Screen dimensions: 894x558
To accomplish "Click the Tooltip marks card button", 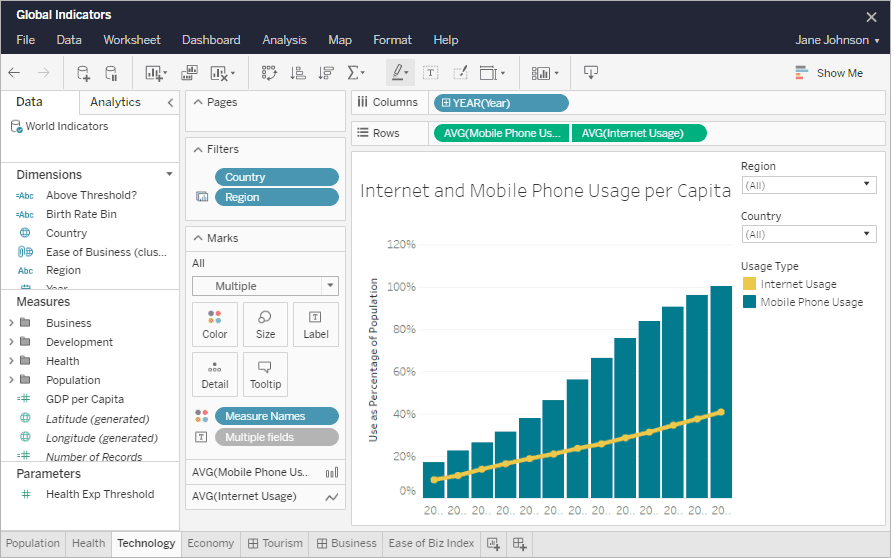I will (265, 374).
